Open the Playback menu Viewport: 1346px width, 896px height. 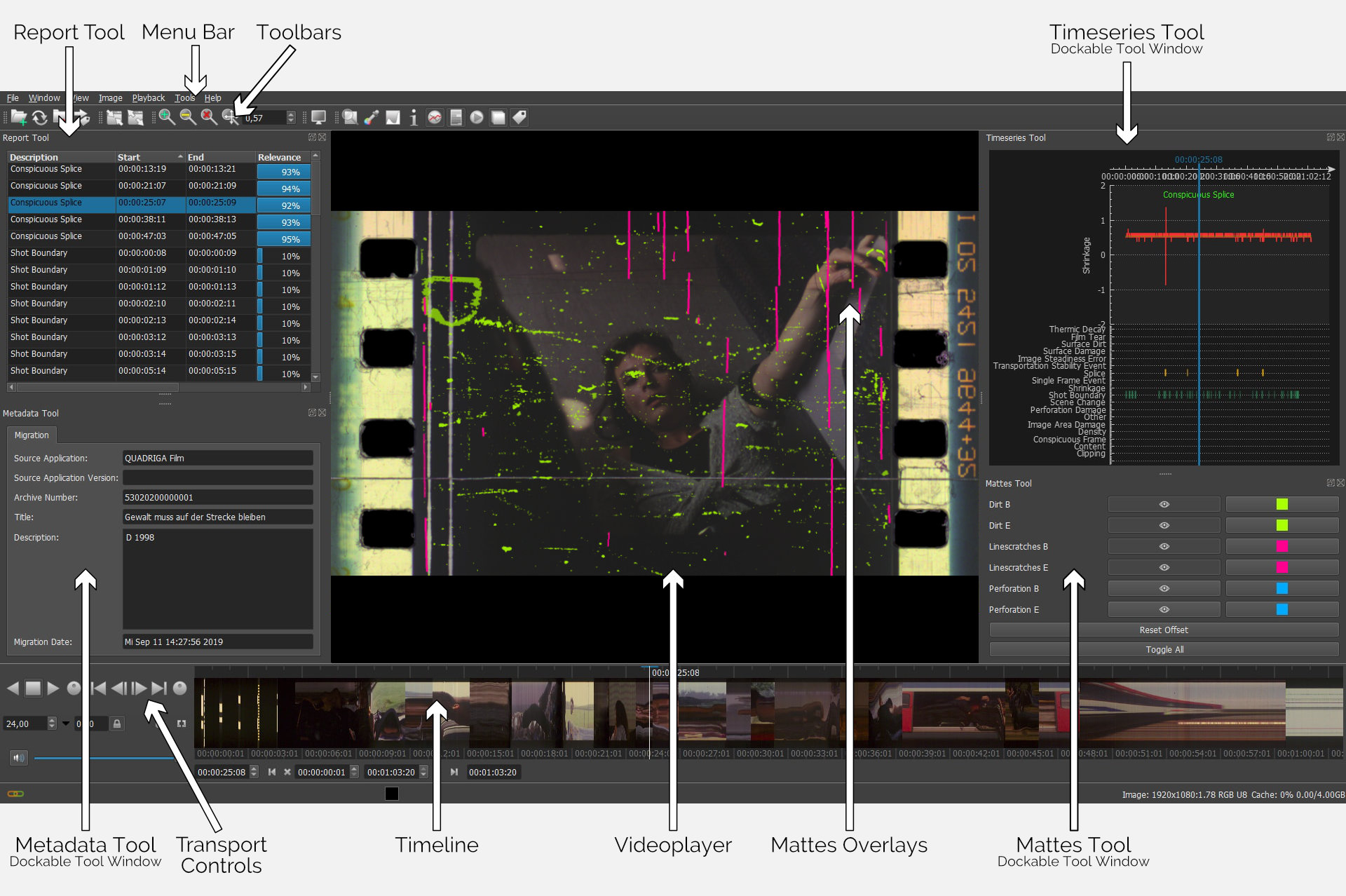click(148, 98)
